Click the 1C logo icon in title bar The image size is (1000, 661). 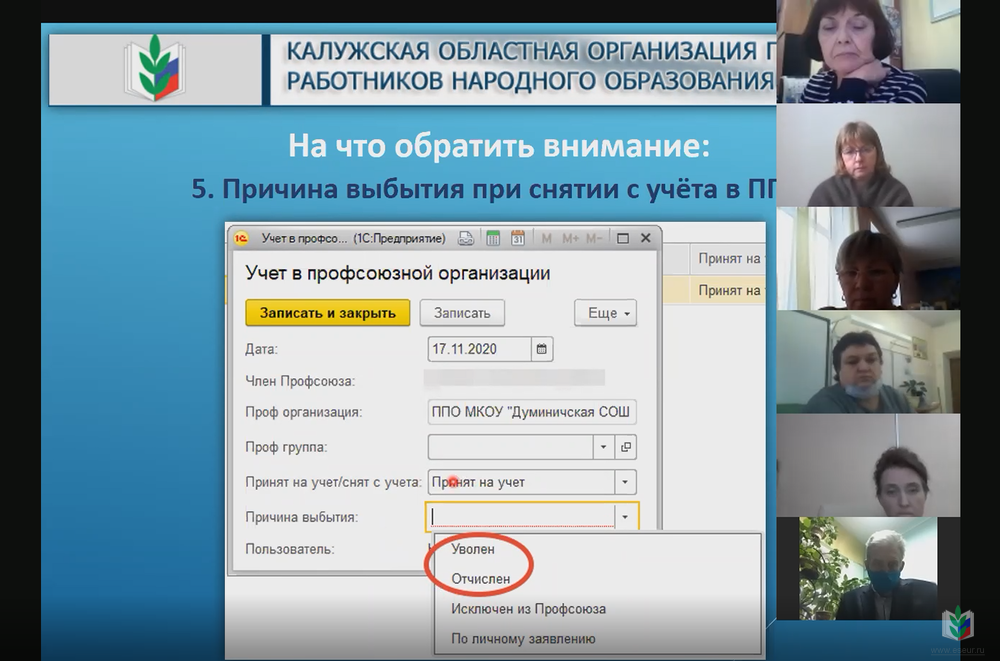pos(241,239)
